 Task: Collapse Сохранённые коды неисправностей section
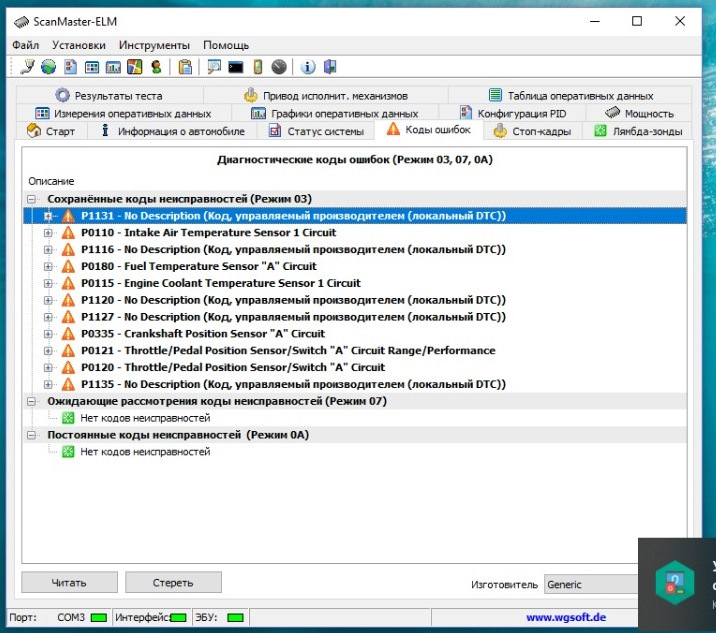point(31,199)
